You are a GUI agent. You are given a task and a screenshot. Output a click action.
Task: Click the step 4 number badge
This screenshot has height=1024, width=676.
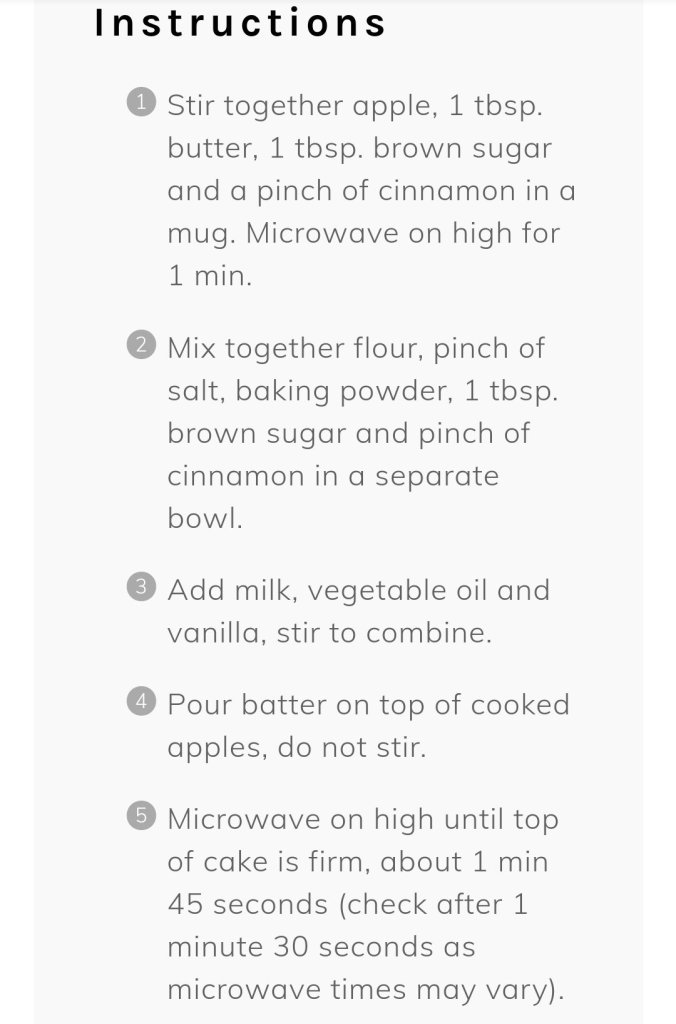[x=143, y=703]
